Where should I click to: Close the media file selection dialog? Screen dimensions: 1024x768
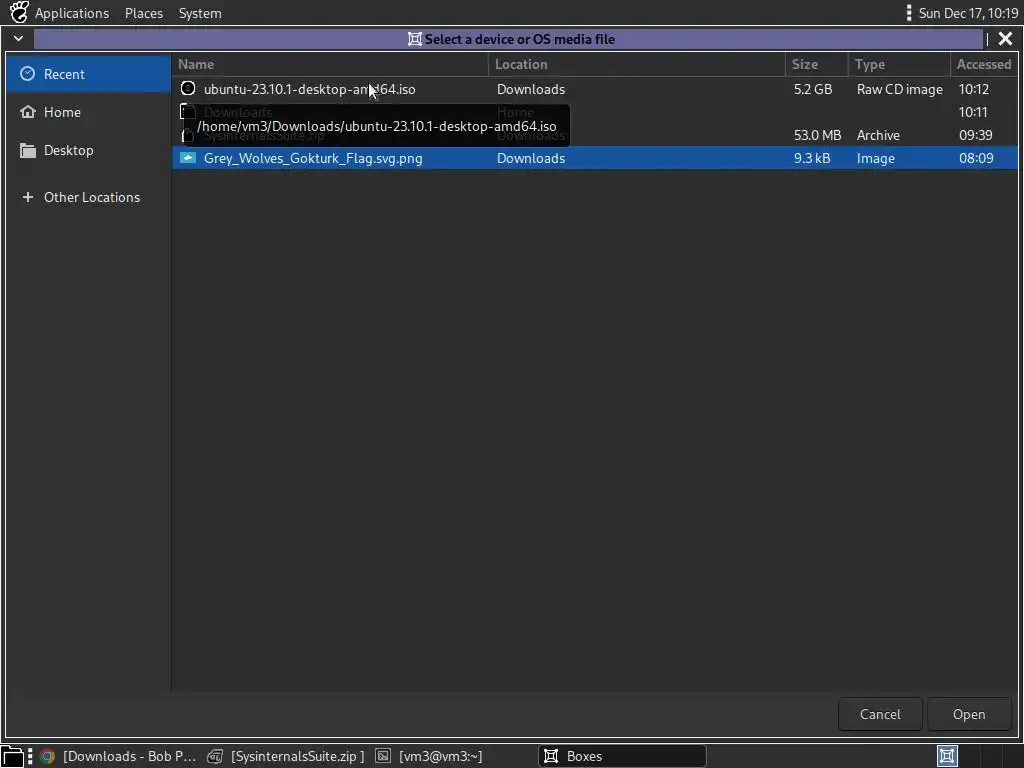pos(1006,39)
